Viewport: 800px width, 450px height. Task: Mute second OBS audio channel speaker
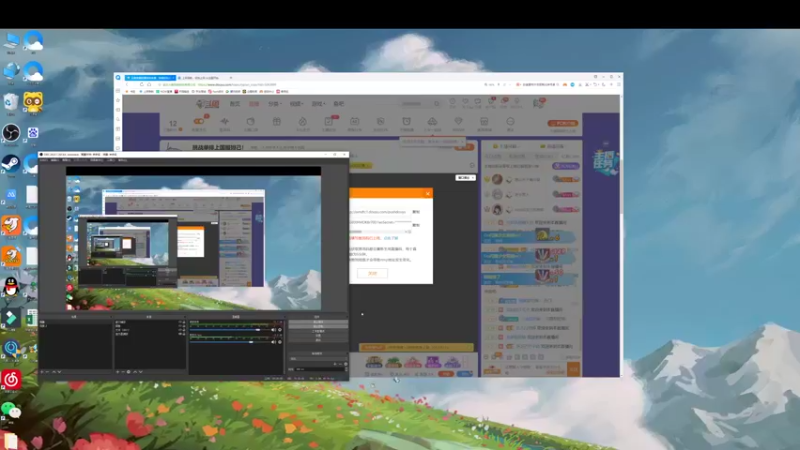point(273,342)
